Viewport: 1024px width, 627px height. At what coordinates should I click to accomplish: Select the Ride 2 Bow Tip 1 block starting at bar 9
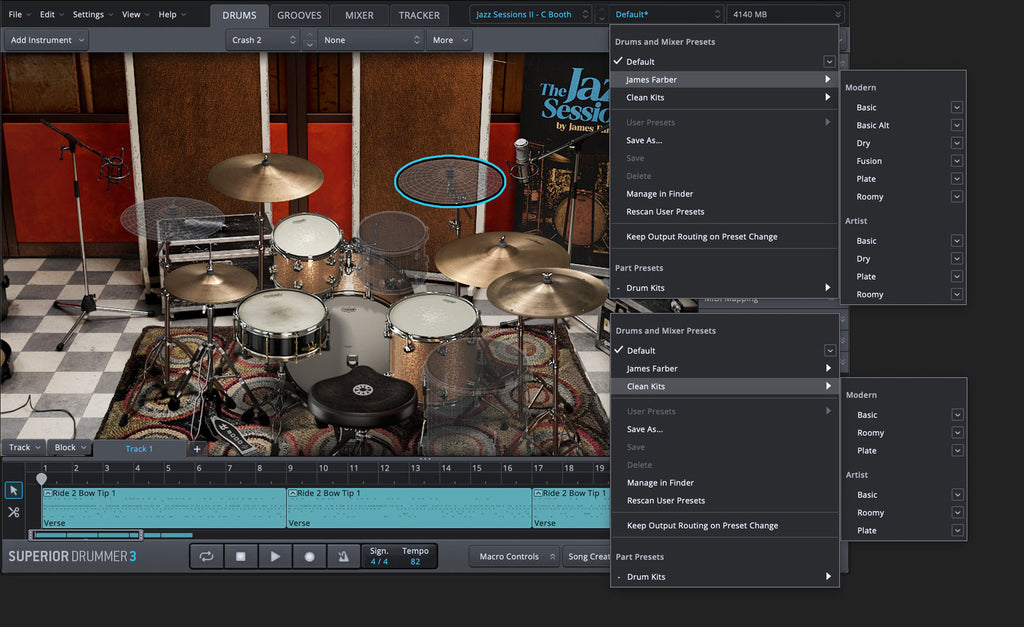pos(409,507)
